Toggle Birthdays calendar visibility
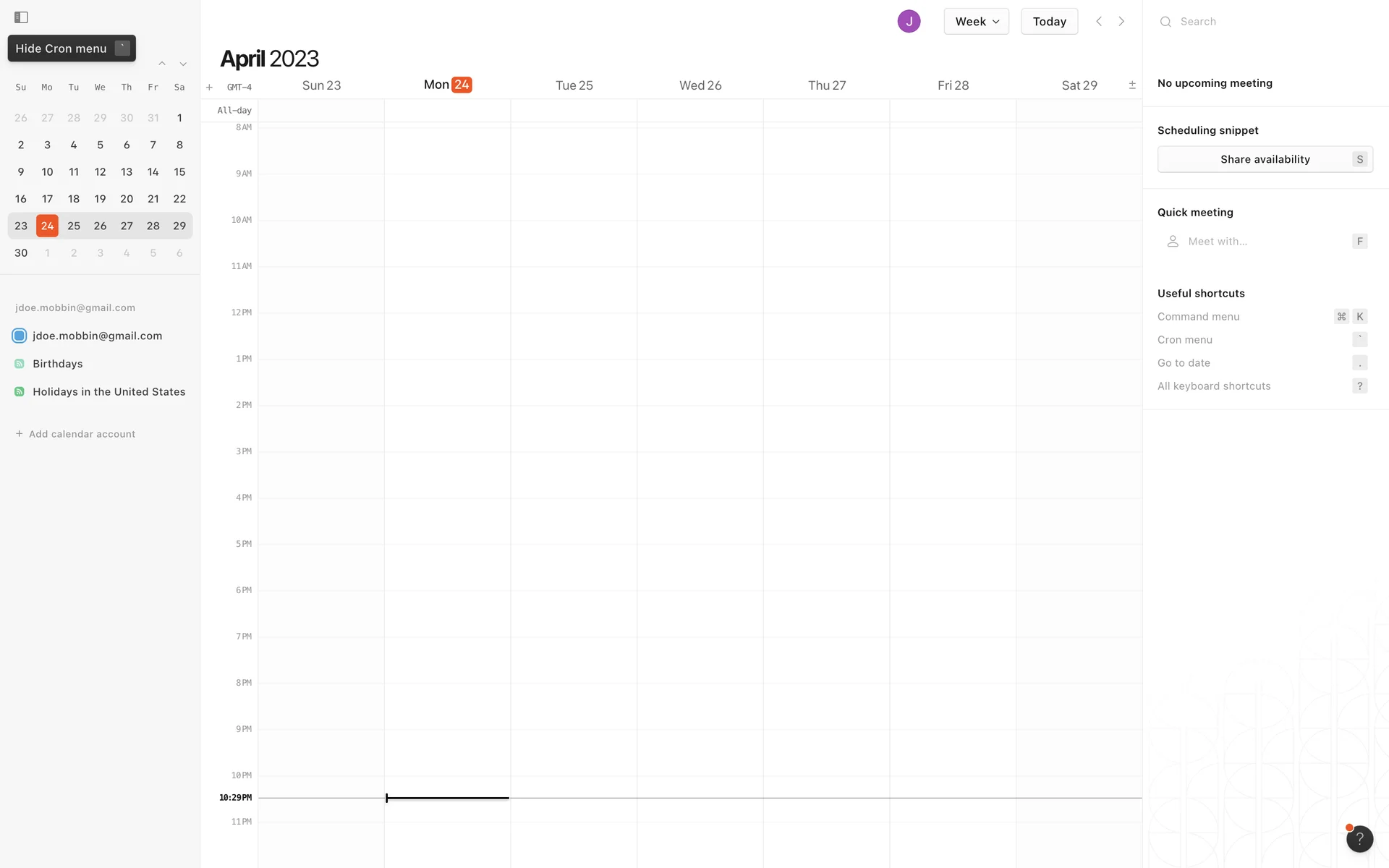 coord(20,364)
